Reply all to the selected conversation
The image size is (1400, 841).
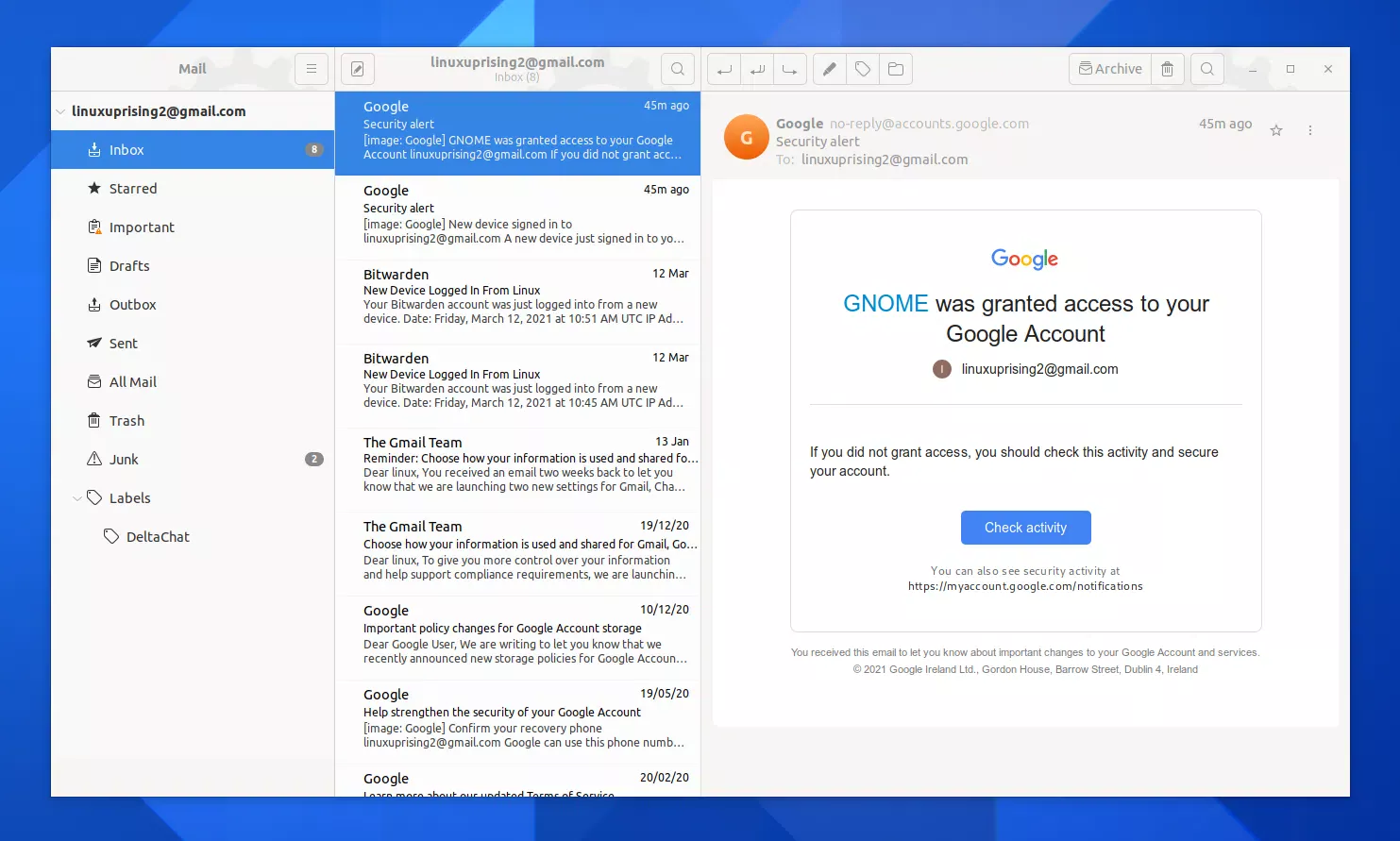[x=756, y=68]
